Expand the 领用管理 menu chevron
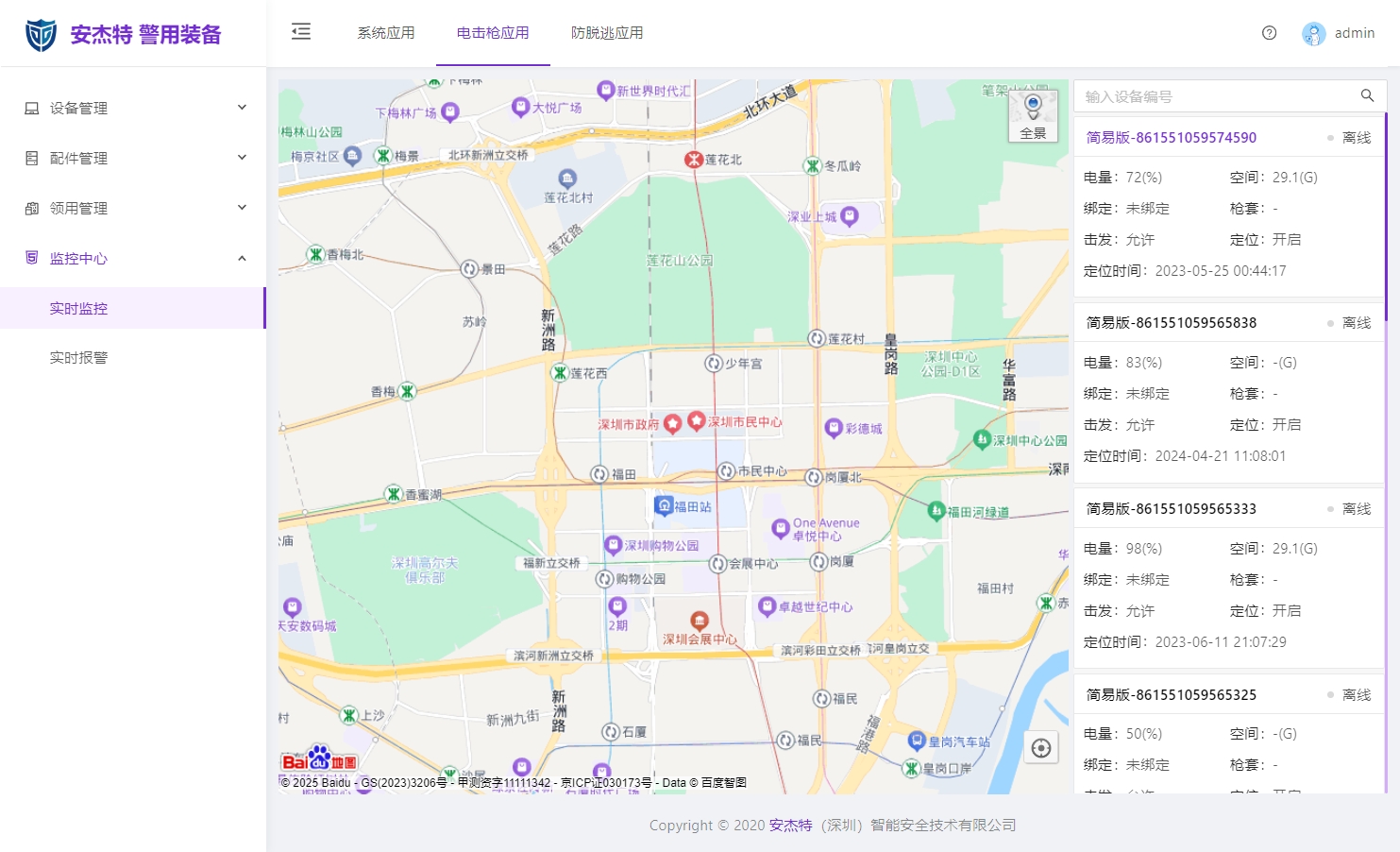1400x852 pixels. point(242,208)
